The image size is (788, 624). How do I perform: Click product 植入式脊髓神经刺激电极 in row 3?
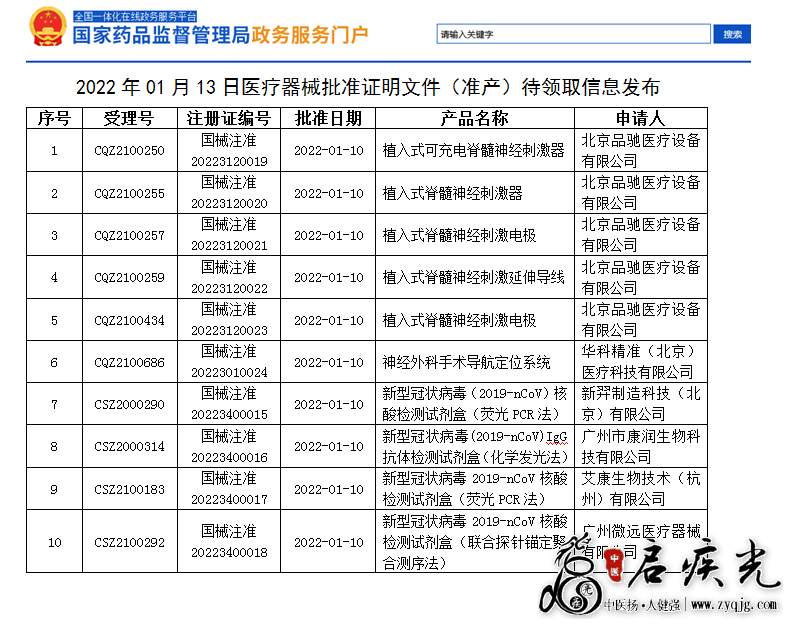point(459,236)
